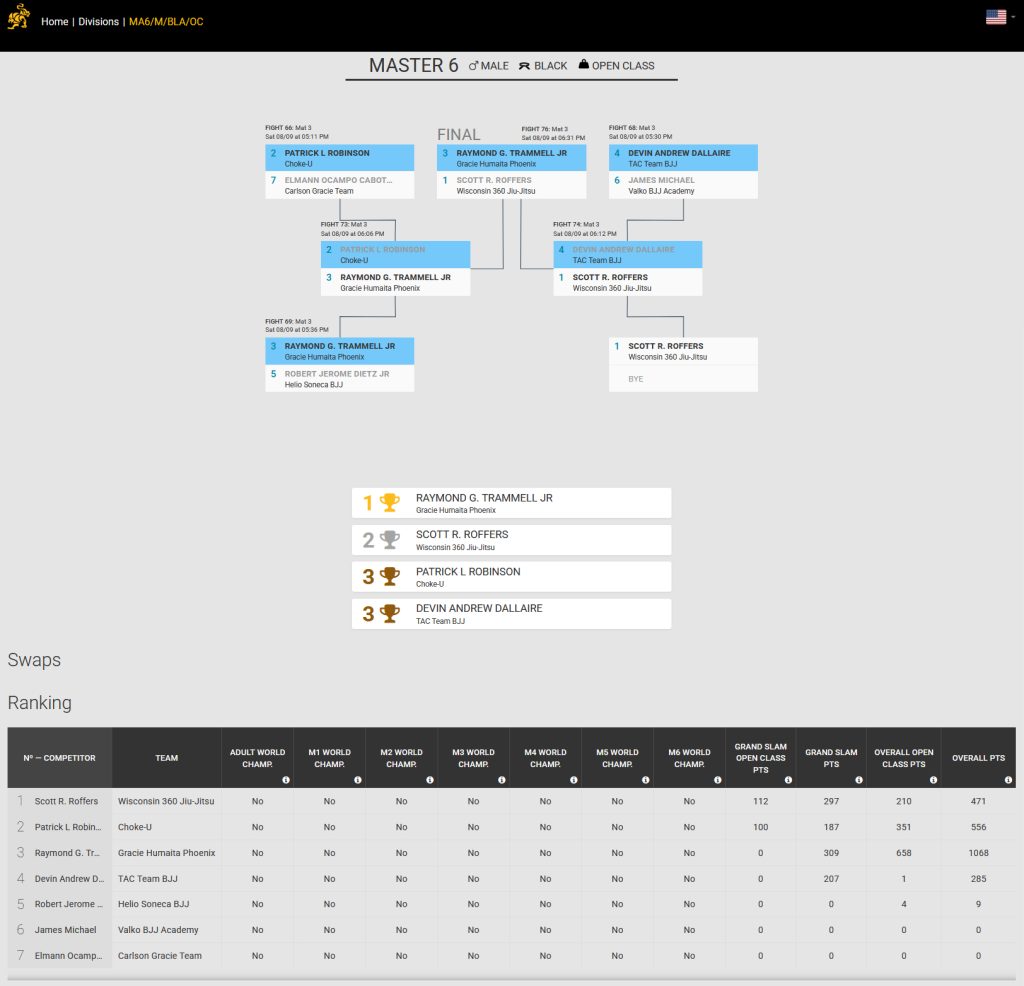Viewport: 1024px width, 986px height.
Task: Click Robert Jerome Dietz Jr in Fight 69
Action: click(340, 379)
